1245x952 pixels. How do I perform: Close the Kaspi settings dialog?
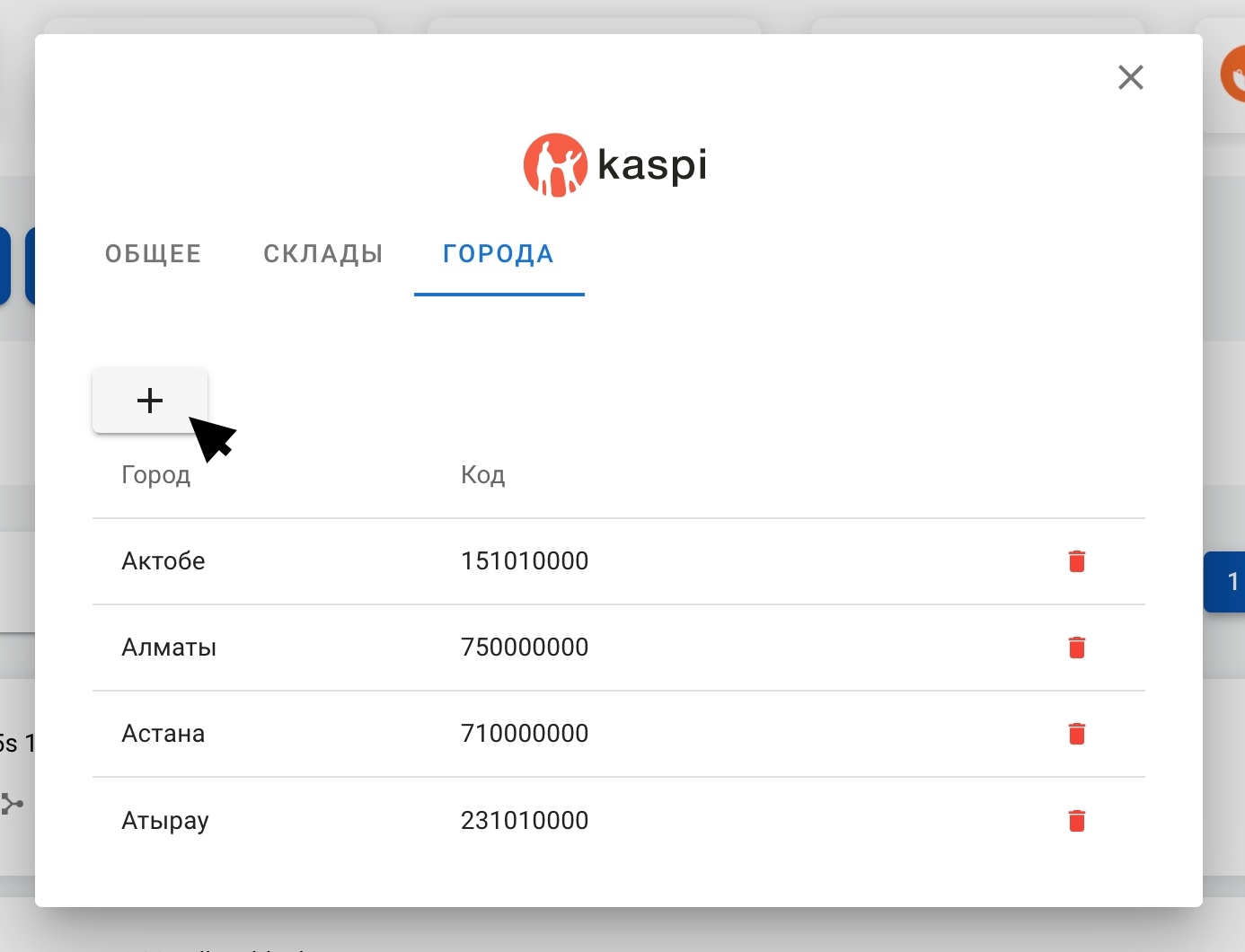tap(1130, 77)
